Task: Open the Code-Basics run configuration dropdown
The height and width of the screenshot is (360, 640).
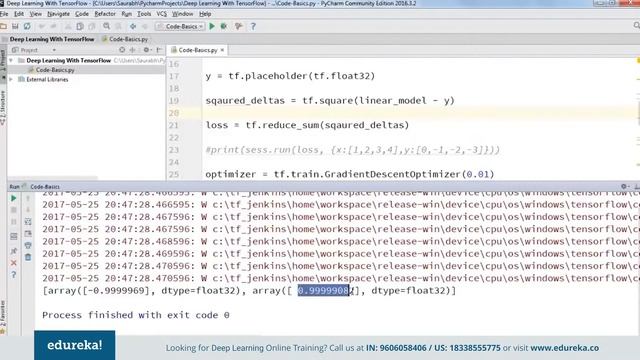Action: tap(180, 27)
